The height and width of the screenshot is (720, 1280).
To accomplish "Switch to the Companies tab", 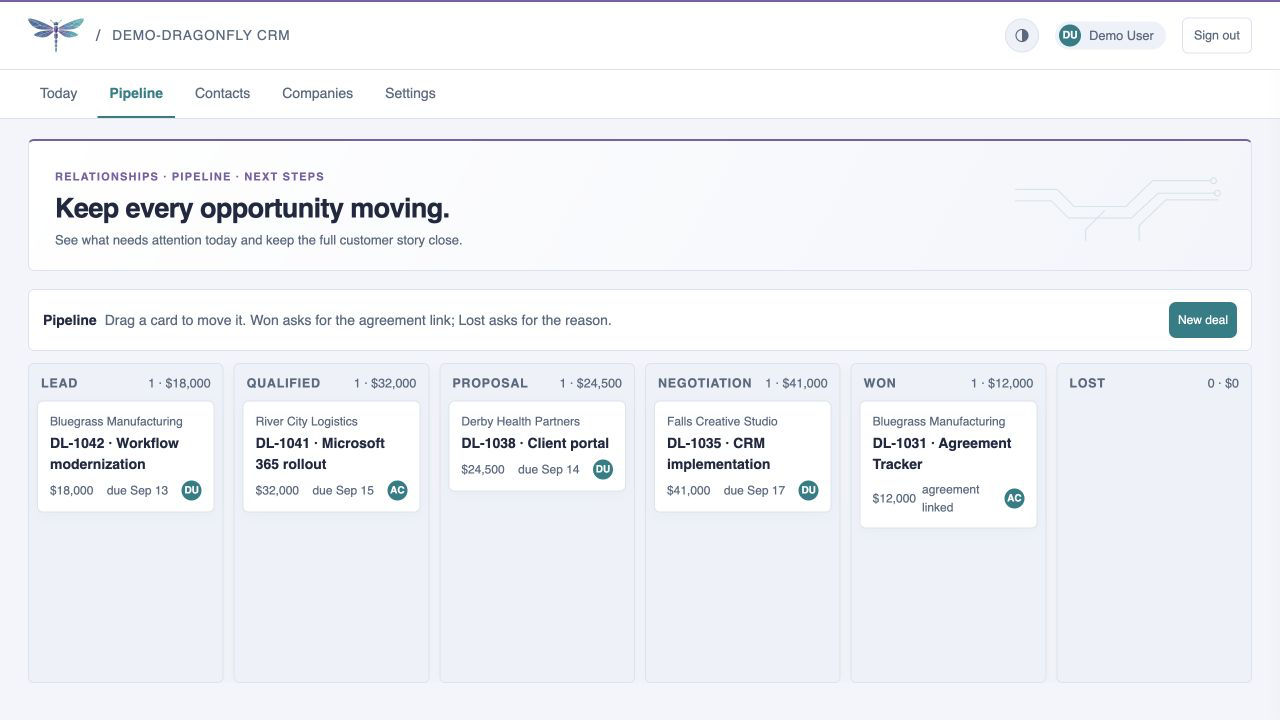I will (x=317, y=93).
